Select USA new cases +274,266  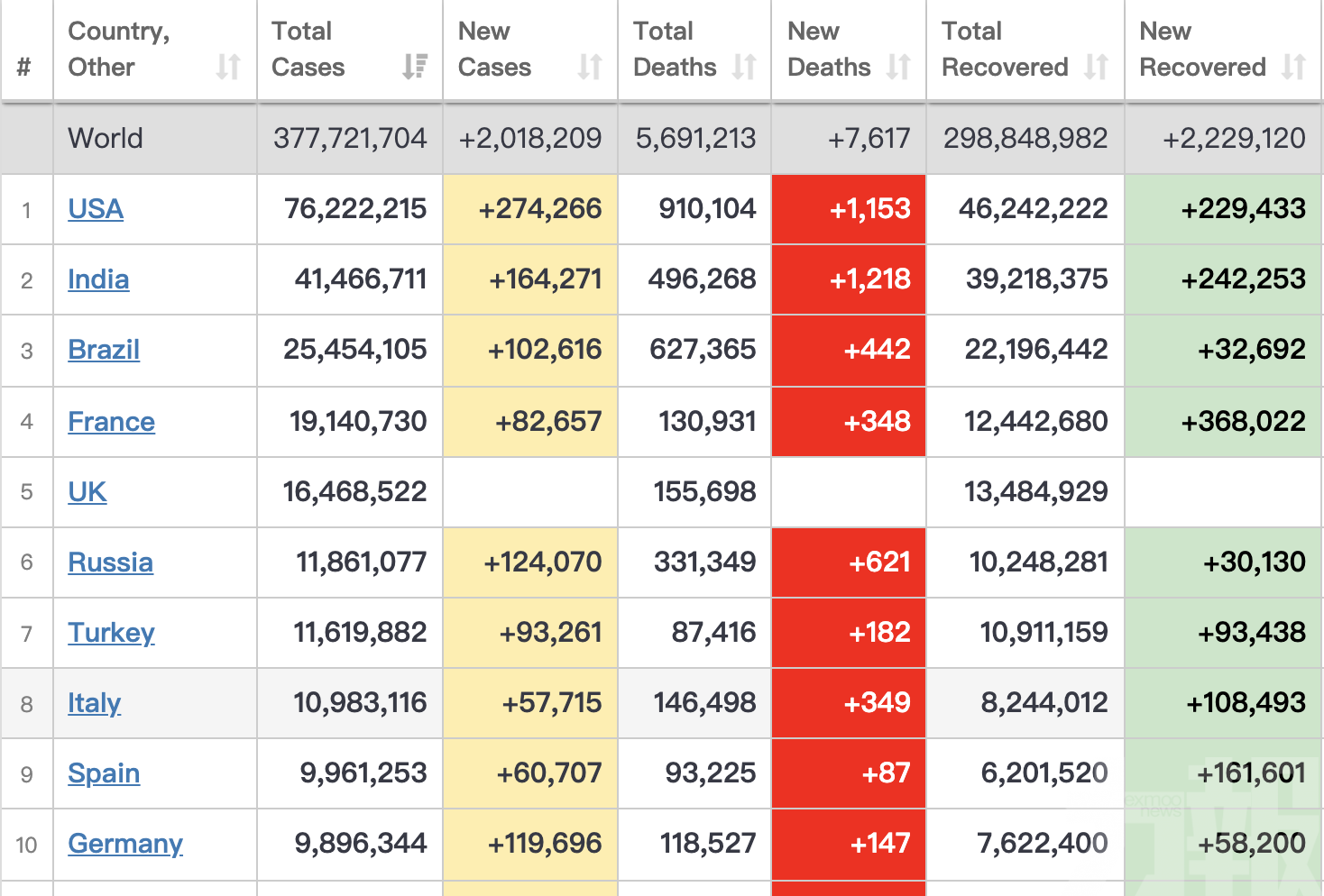tap(540, 209)
